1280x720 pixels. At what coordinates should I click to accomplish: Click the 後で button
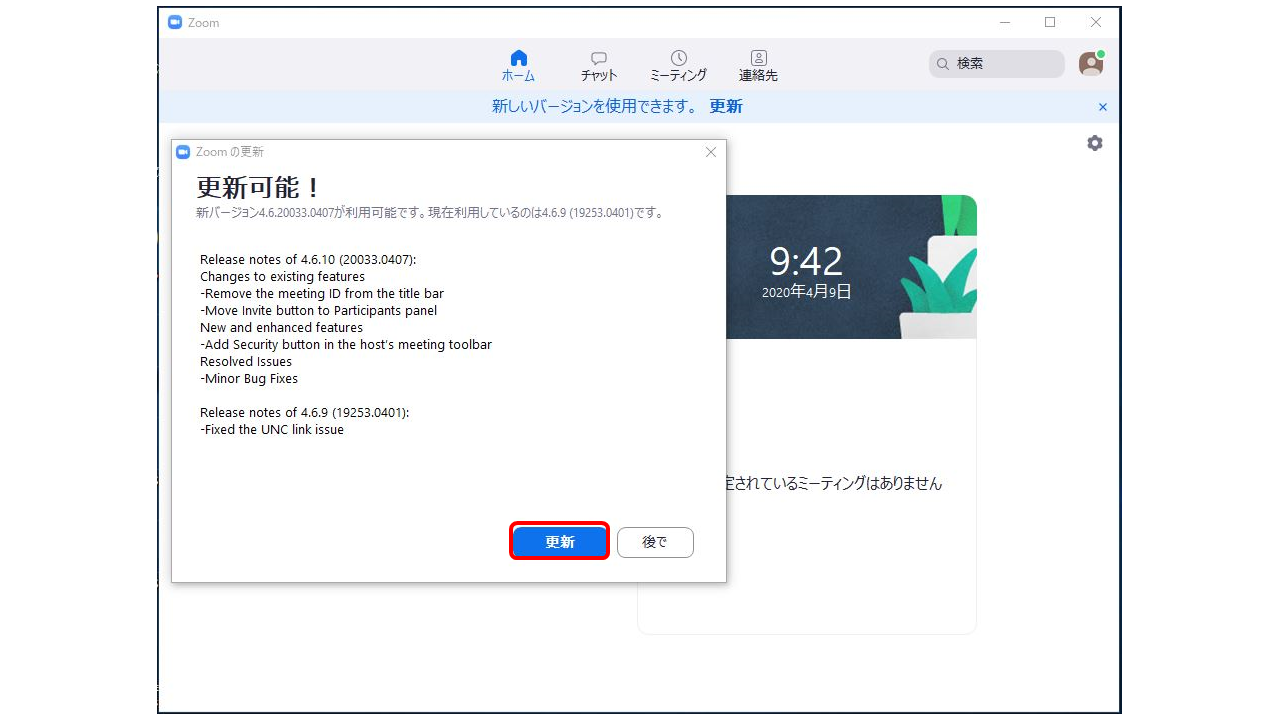pyautogui.click(x=655, y=542)
